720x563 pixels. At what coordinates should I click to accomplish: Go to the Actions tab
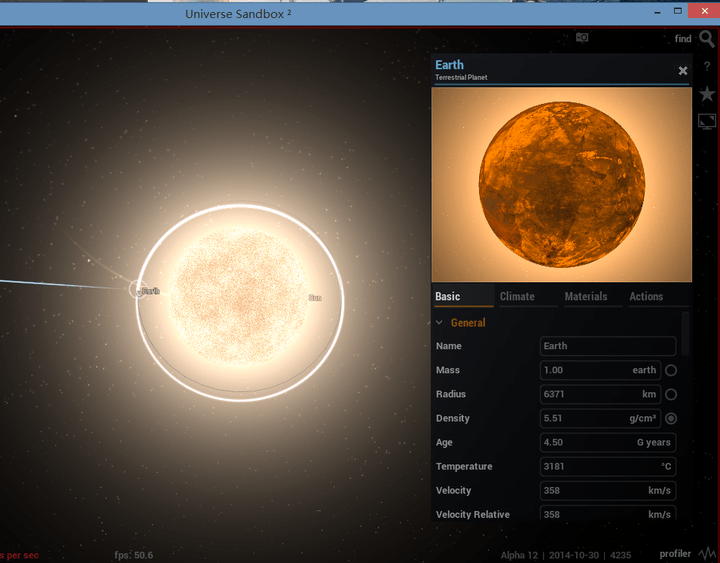pyautogui.click(x=646, y=296)
